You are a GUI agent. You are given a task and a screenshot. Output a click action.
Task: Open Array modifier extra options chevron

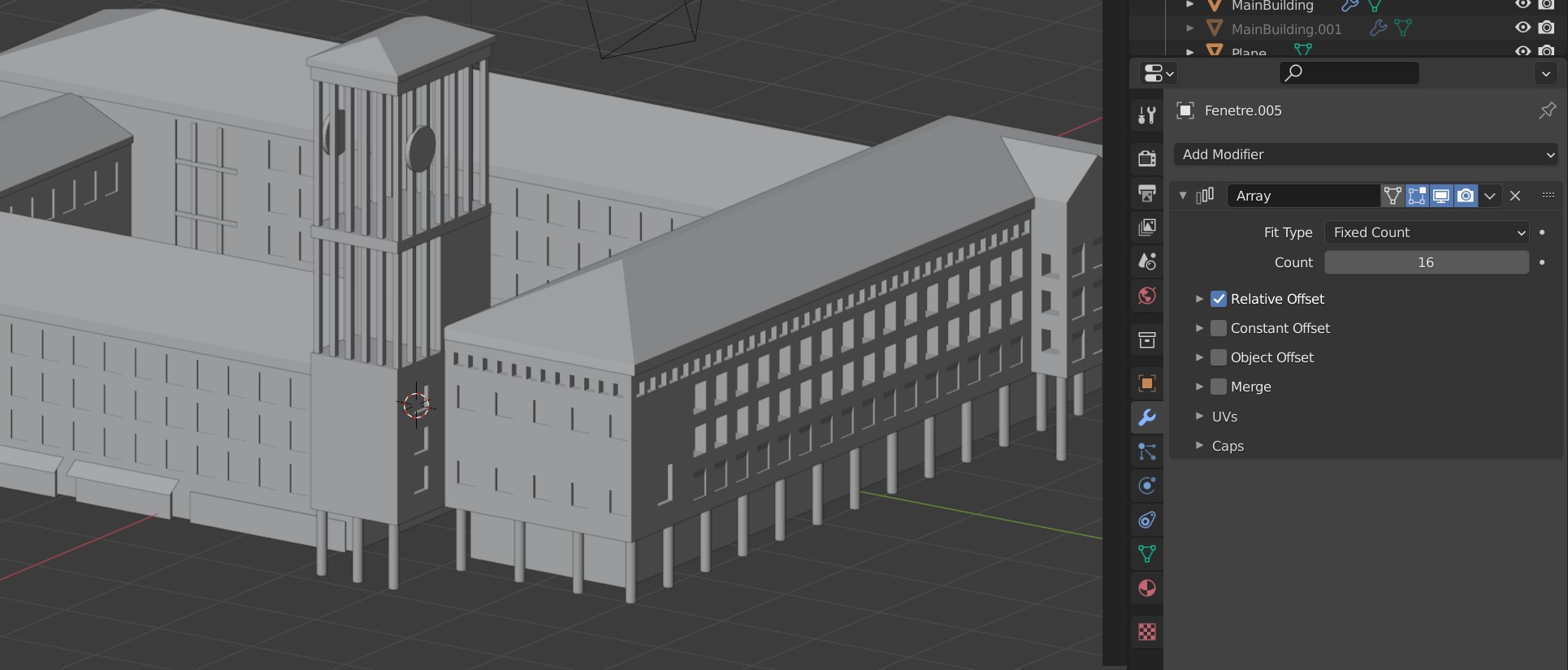(x=1490, y=196)
